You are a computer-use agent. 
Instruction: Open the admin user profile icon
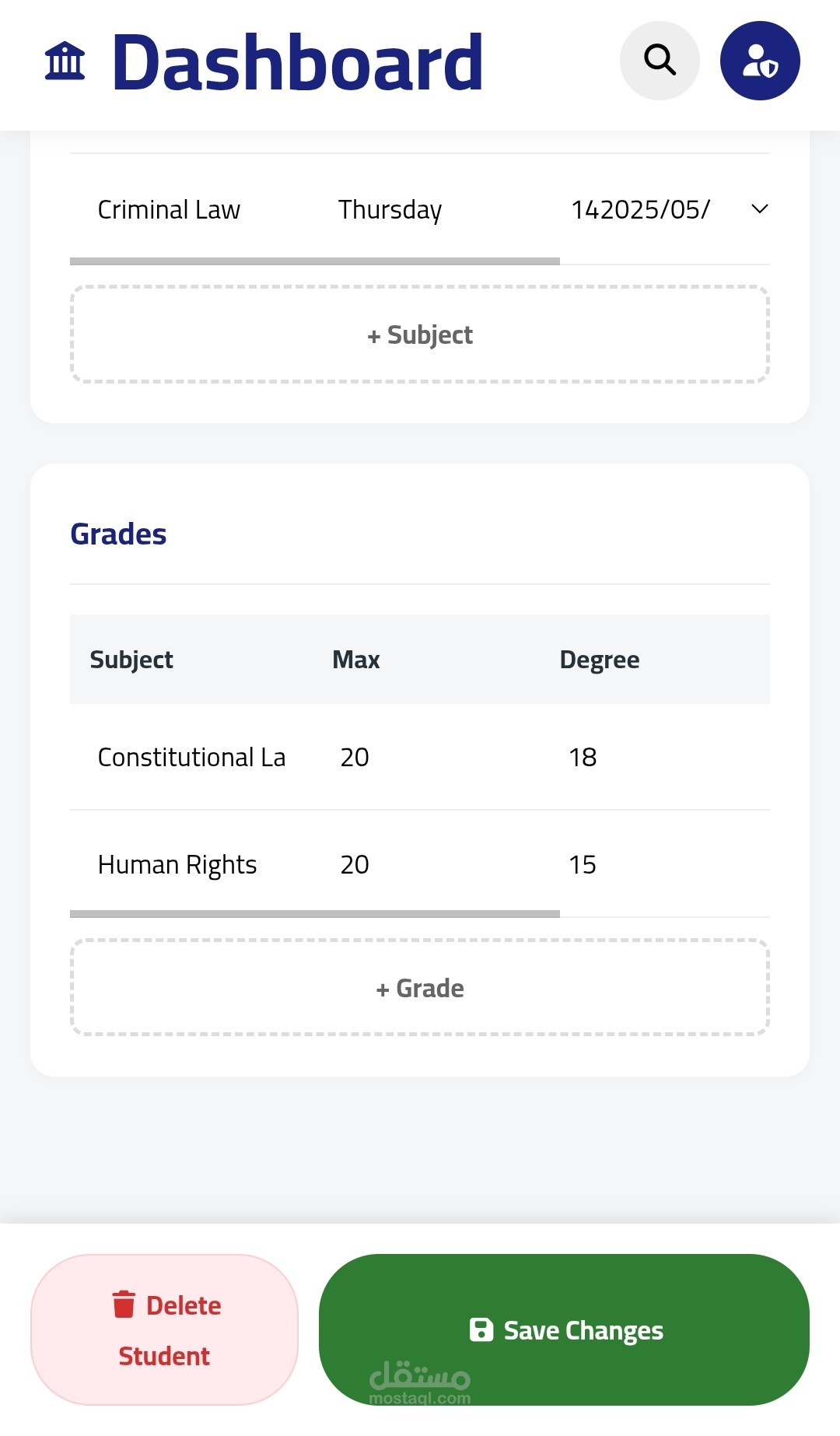pos(760,61)
